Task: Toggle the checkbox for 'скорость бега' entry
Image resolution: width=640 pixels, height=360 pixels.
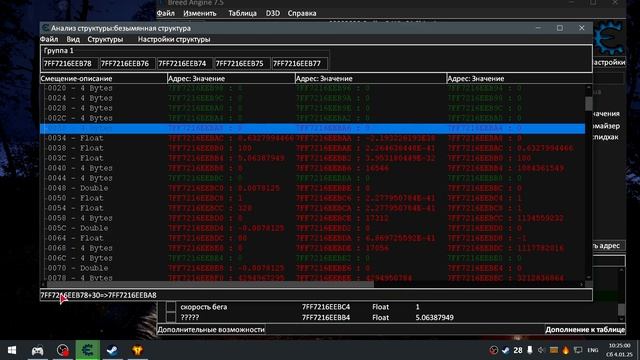Action: coord(171,307)
